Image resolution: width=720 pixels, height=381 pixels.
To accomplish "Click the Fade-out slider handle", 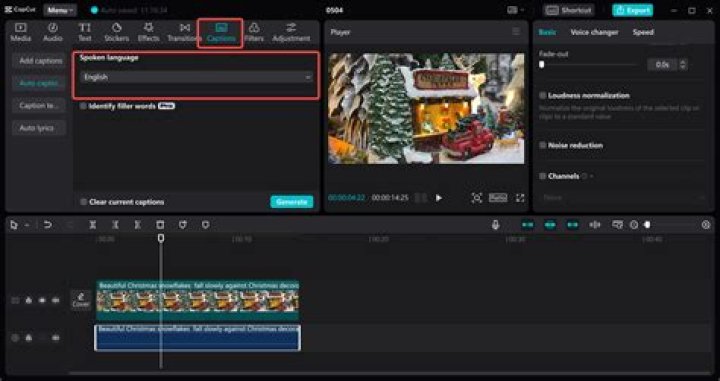I will point(542,65).
